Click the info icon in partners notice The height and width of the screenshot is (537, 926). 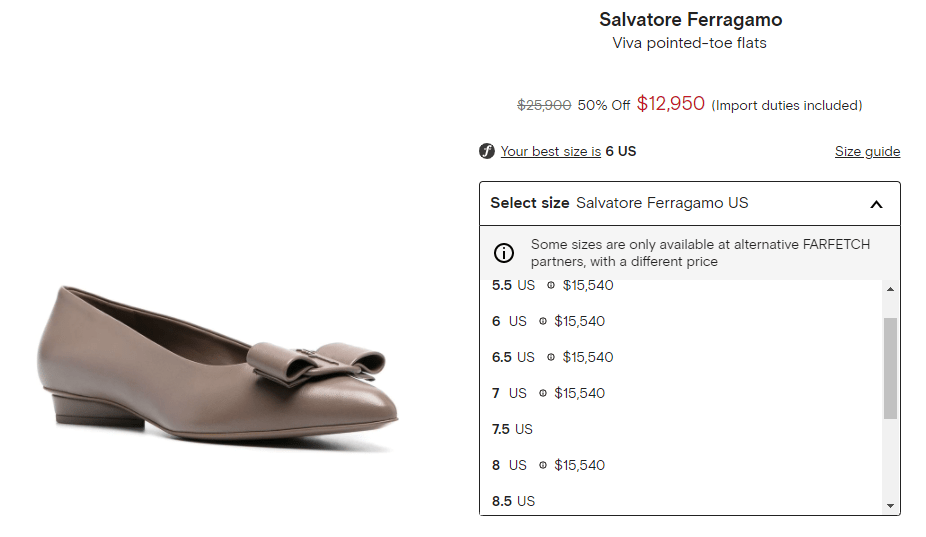(x=505, y=253)
